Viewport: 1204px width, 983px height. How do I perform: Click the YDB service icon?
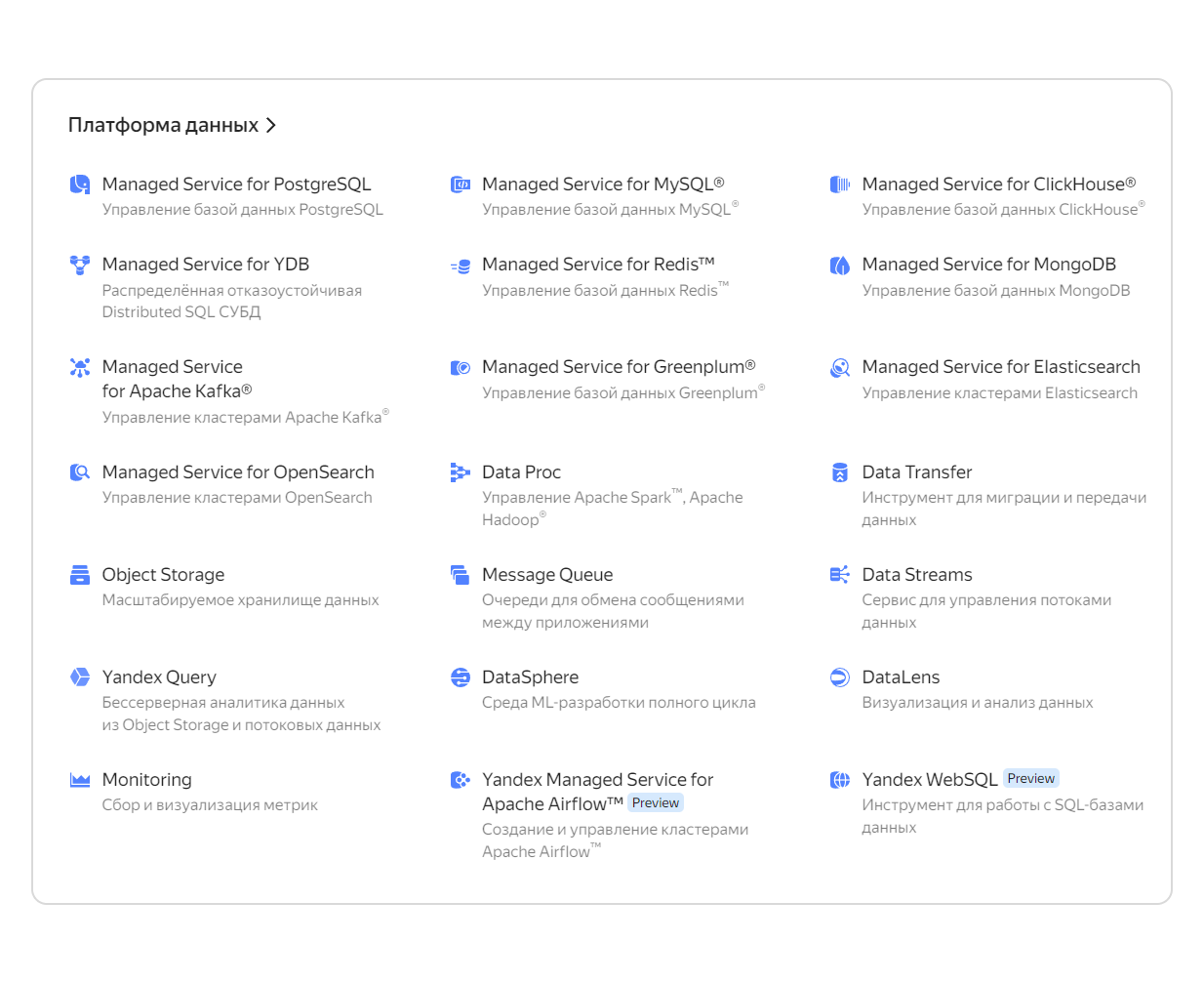click(80, 265)
